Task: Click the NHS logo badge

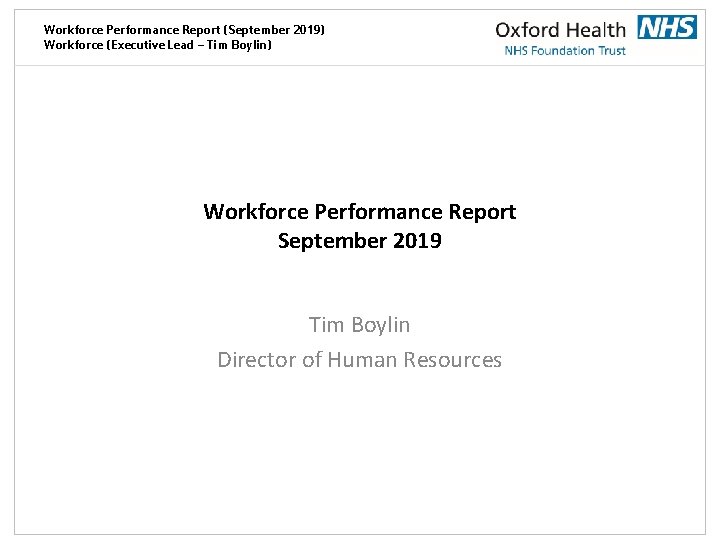Action: (x=667, y=27)
